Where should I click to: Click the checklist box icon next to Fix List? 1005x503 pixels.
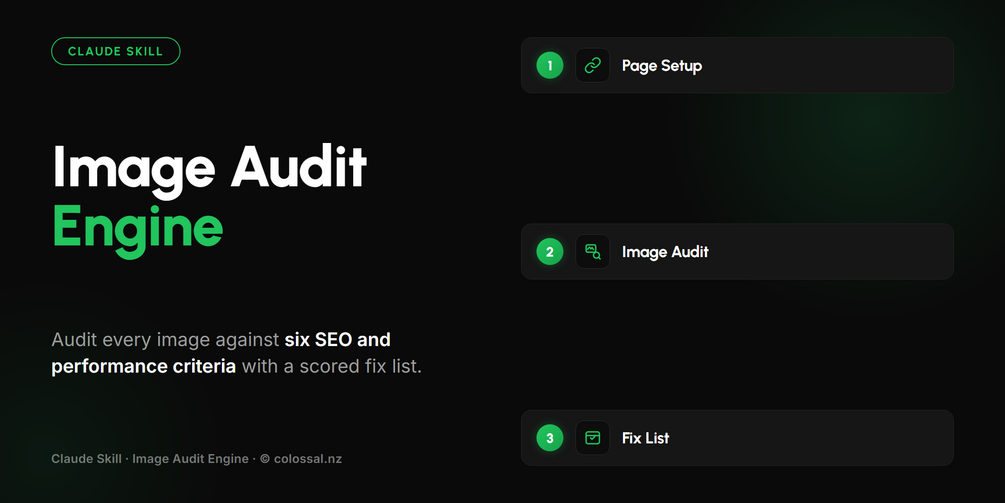coord(592,438)
